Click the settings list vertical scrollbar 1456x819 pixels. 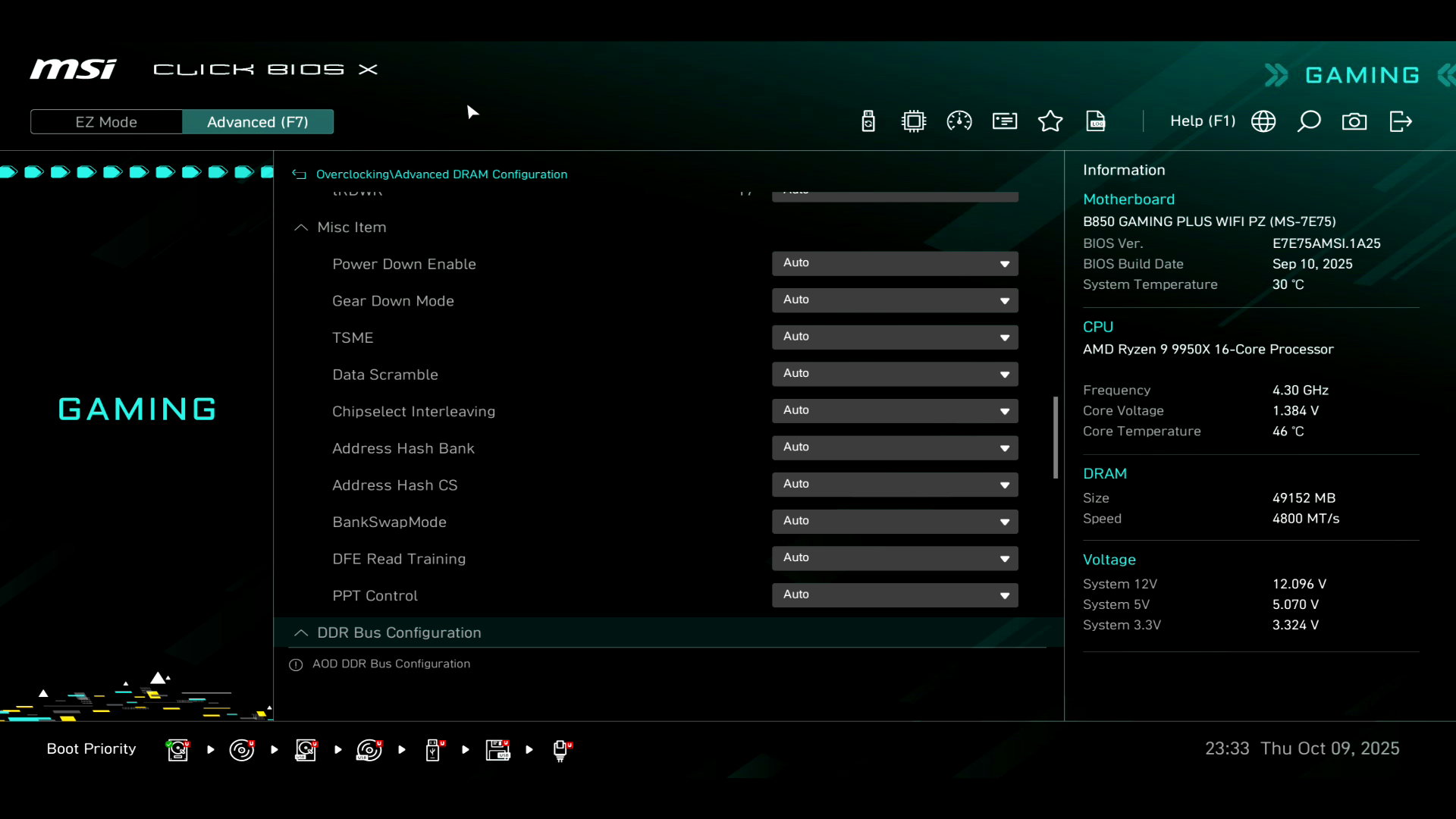point(1055,438)
